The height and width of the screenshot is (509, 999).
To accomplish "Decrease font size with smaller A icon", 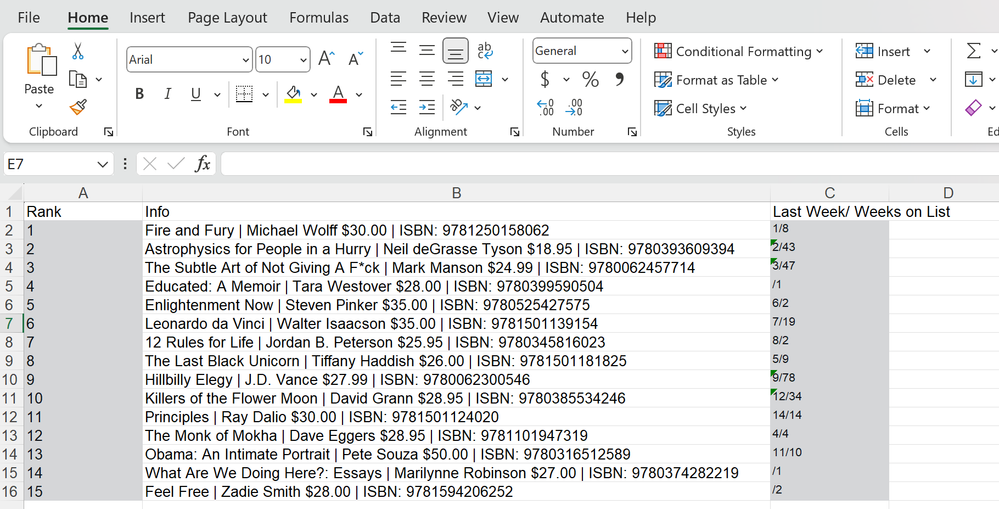I will point(356,59).
